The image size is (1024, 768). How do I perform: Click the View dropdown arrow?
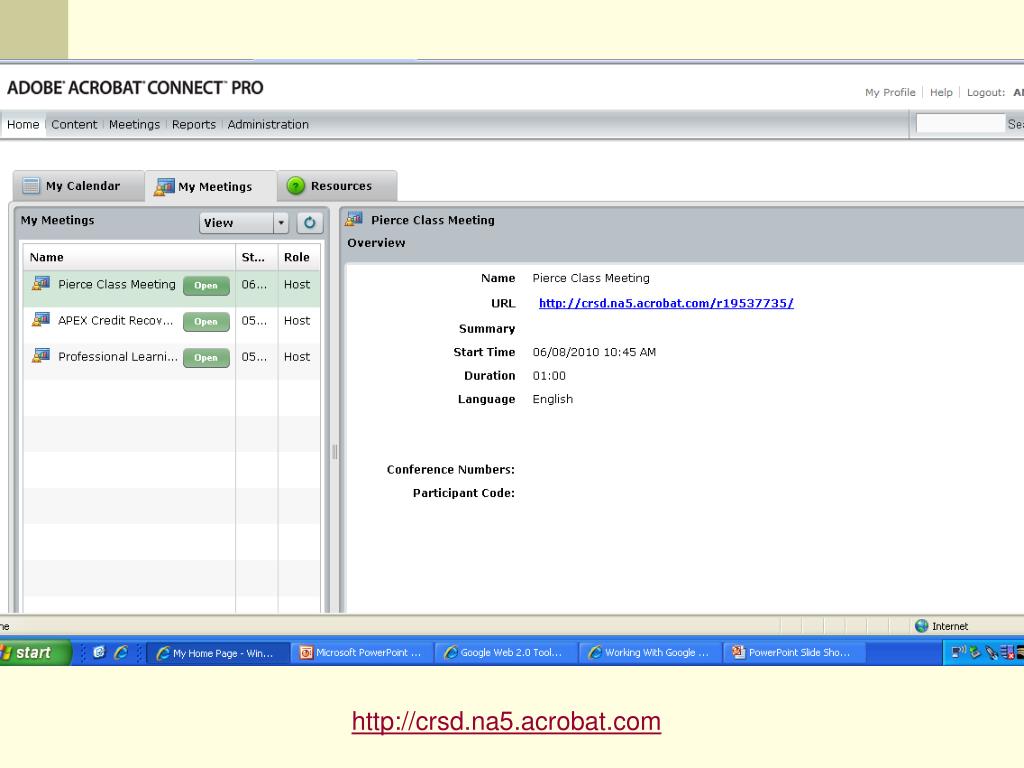[x=281, y=223]
